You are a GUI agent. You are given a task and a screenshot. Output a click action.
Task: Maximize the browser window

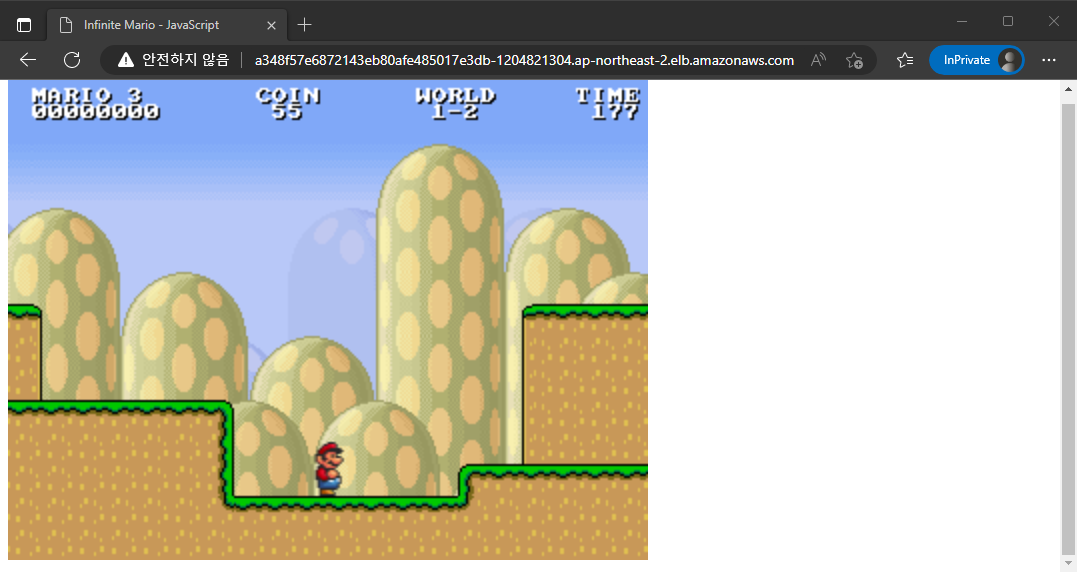pyautogui.click(x=1008, y=21)
